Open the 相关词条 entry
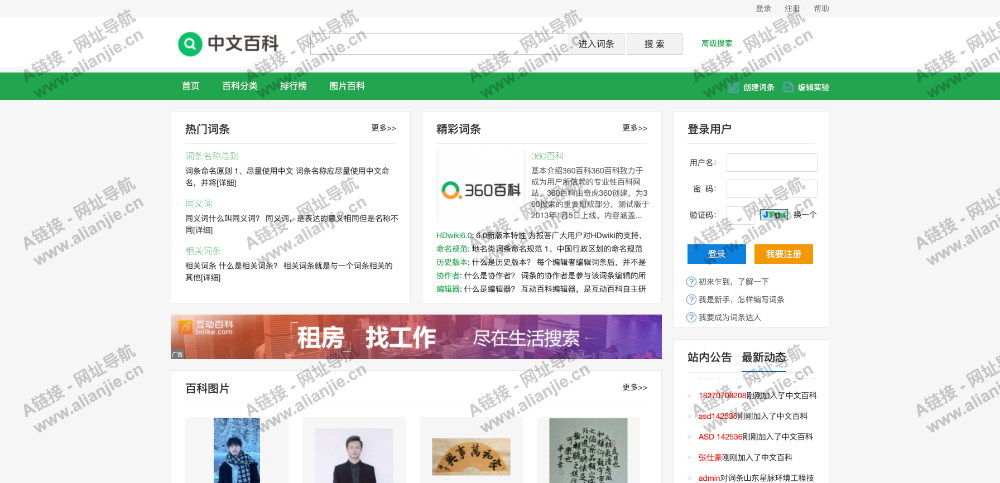 tap(203, 251)
